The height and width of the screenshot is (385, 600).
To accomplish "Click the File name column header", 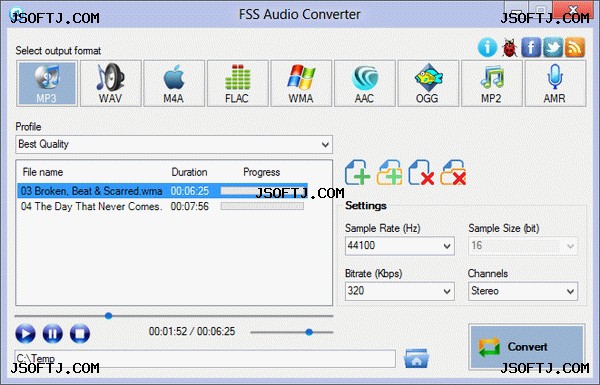I will (x=43, y=172).
